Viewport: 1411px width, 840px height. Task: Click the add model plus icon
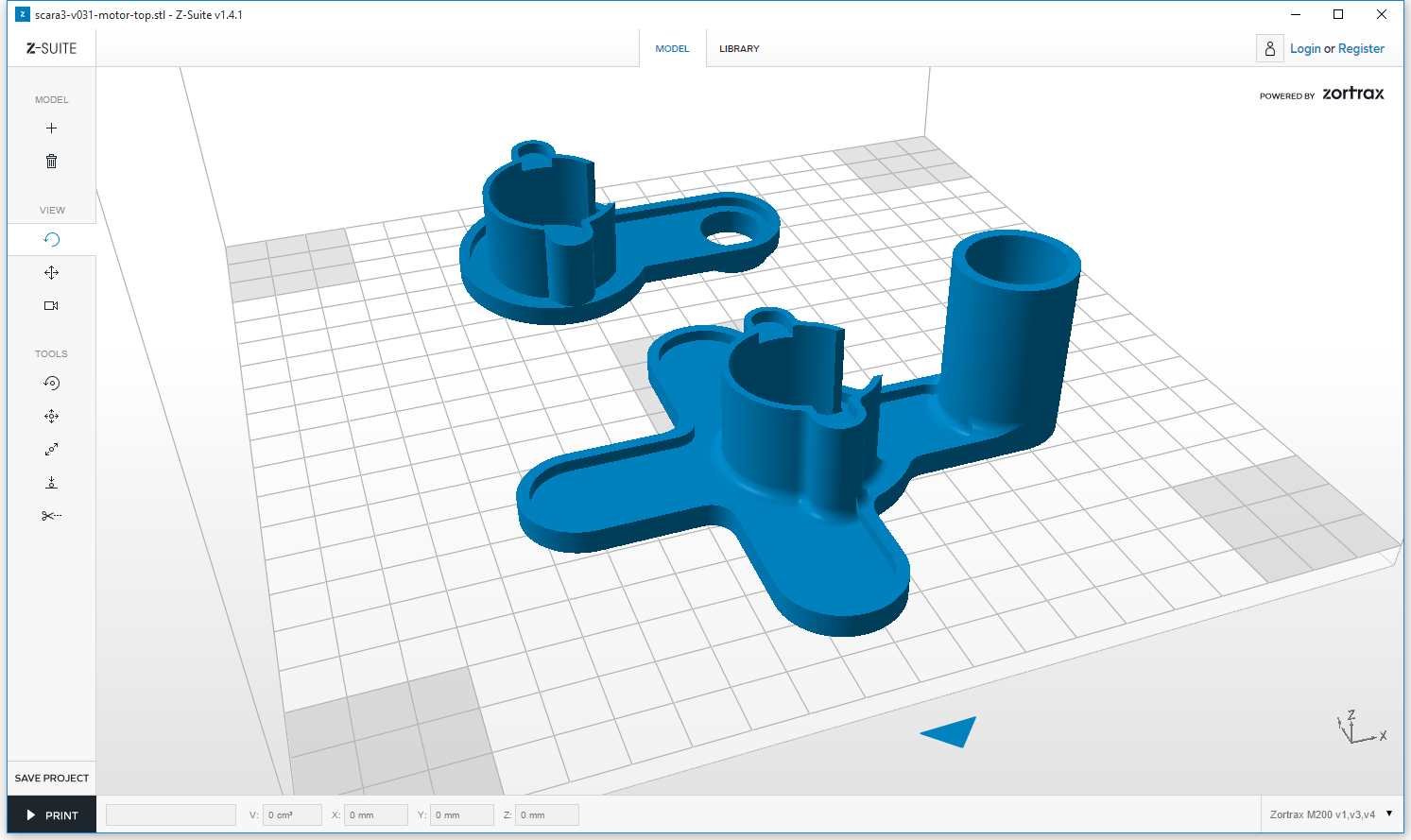[x=51, y=129]
